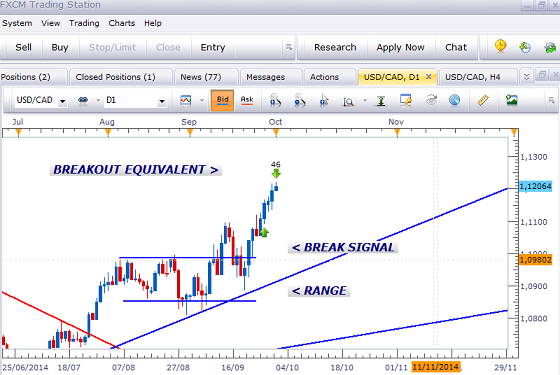Select the ruler measure tool

[483, 101]
